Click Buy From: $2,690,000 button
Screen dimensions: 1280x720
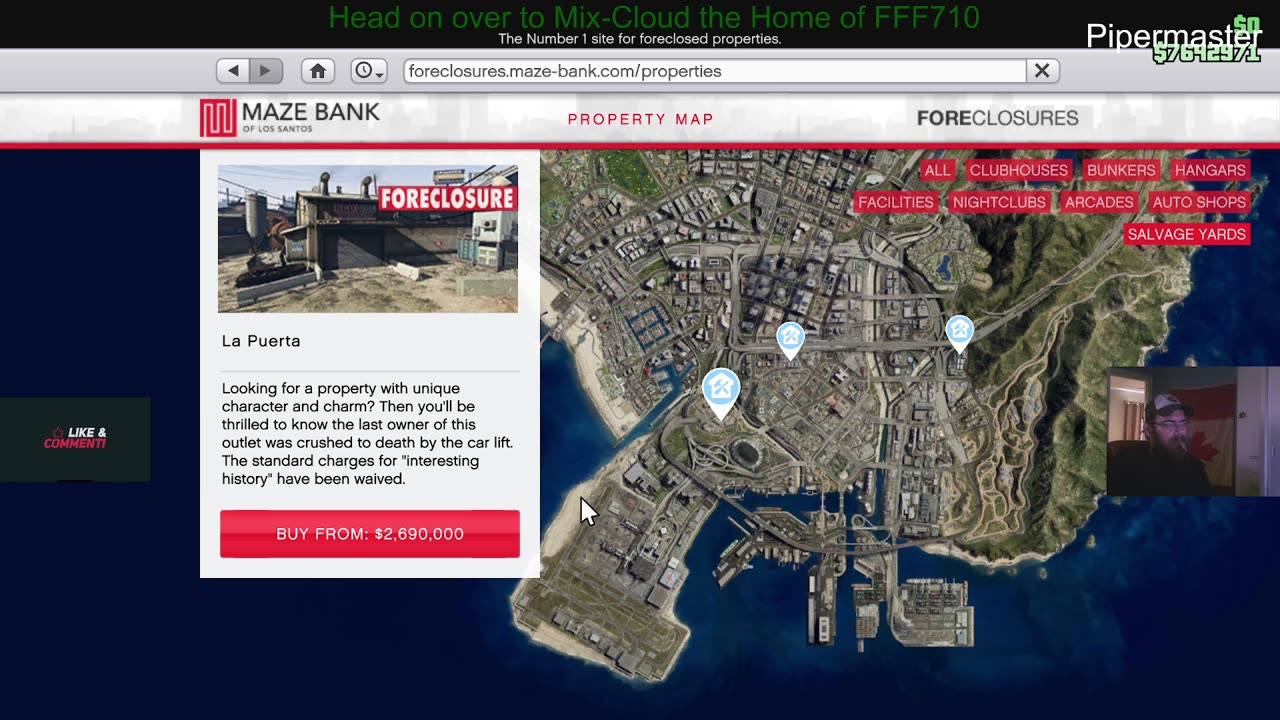370,534
